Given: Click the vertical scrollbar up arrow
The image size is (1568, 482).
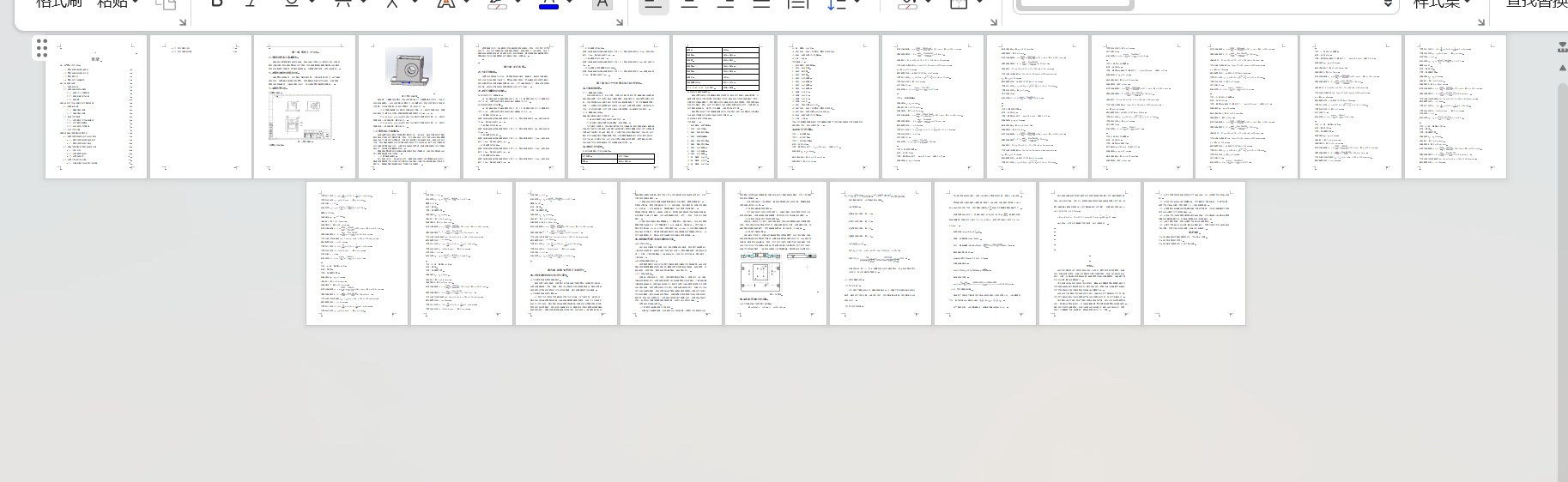Looking at the screenshot, I should [1562, 69].
